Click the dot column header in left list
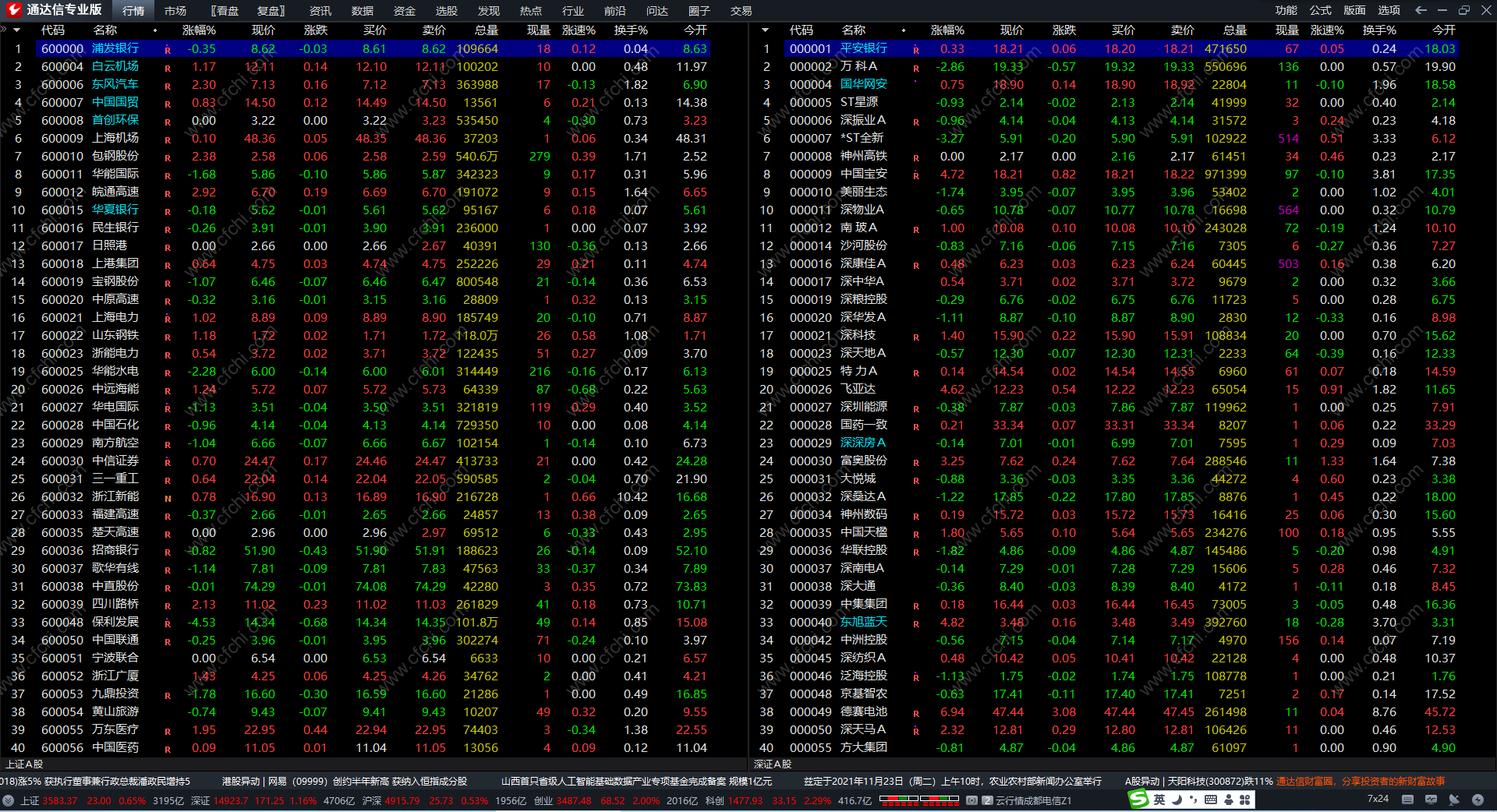 (x=155, y=30)
